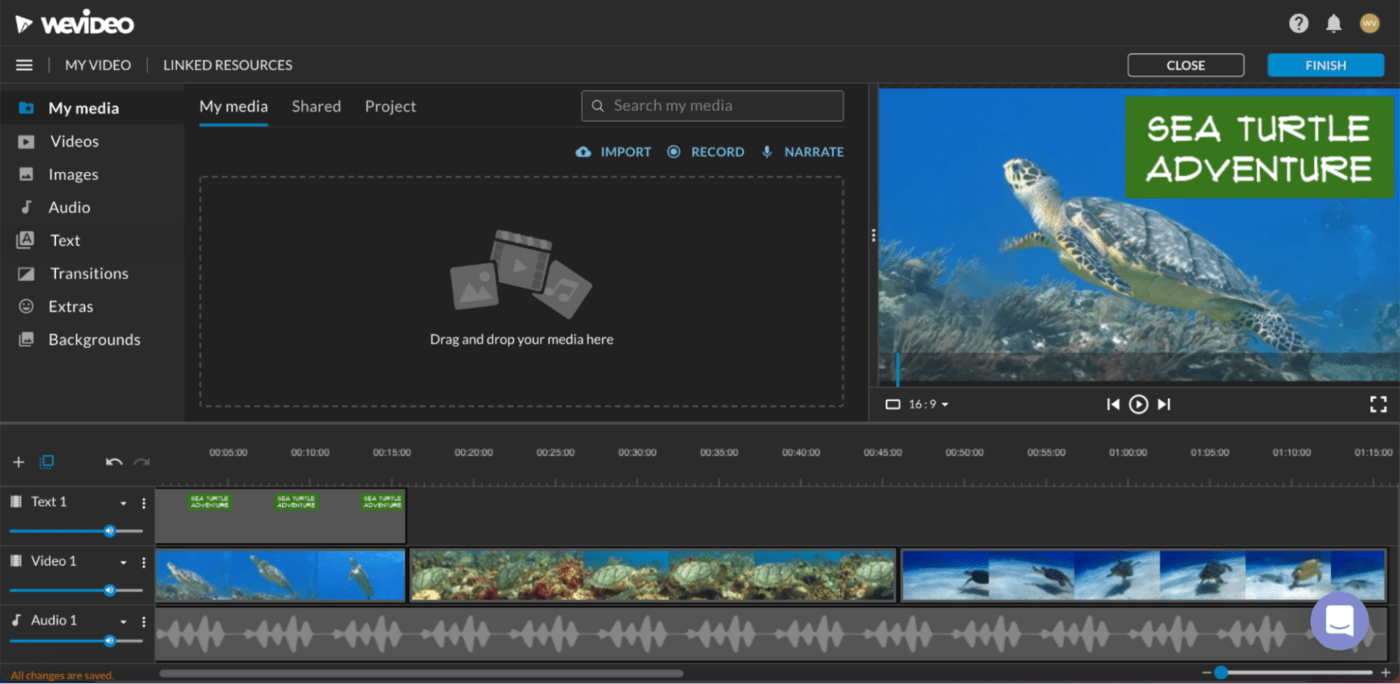Open the Backgrounds category

92,339
